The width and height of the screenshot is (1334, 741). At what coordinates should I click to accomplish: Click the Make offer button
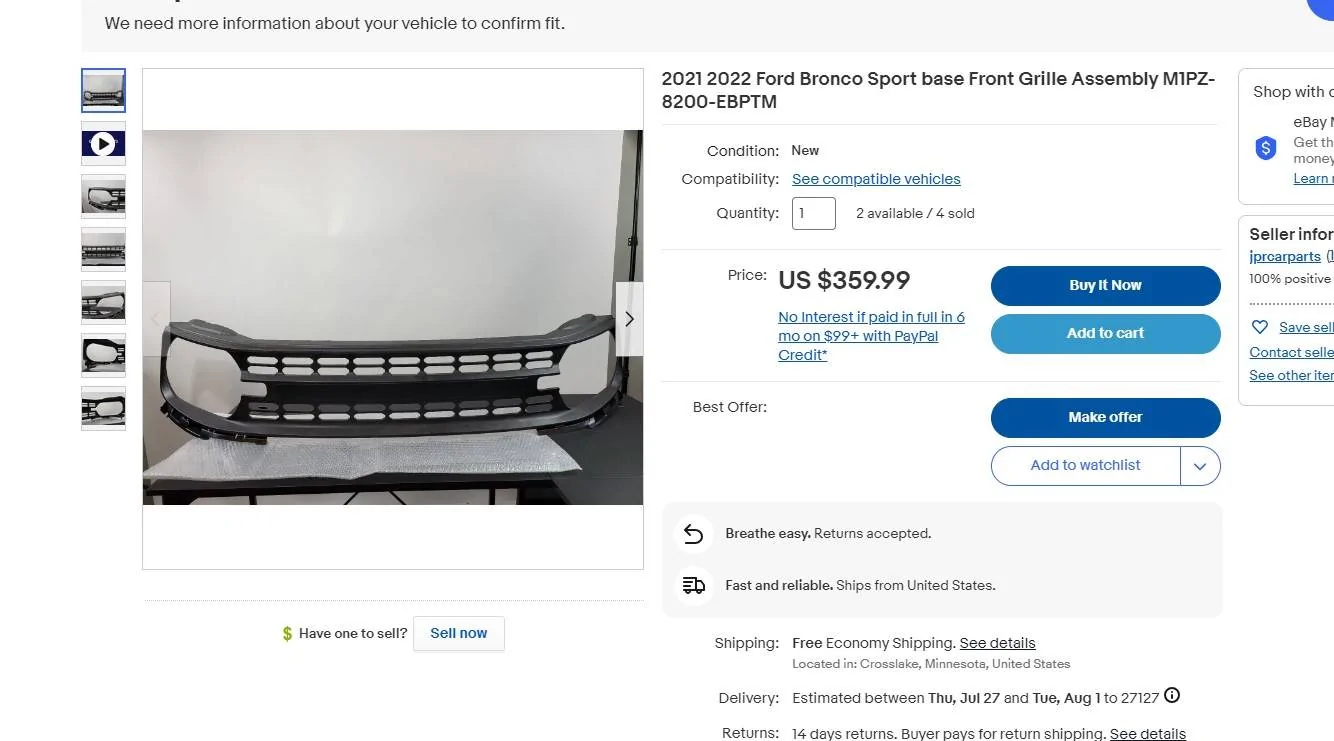[1105, 418]
